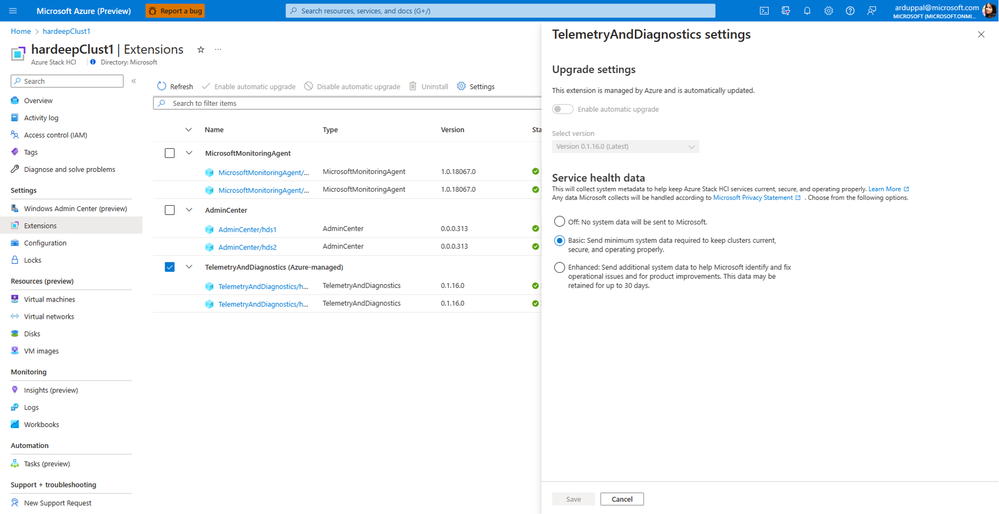Collapse the left navigation menu
The width and height of the screenshot is (999, 514).
click(x=134, y=82)
